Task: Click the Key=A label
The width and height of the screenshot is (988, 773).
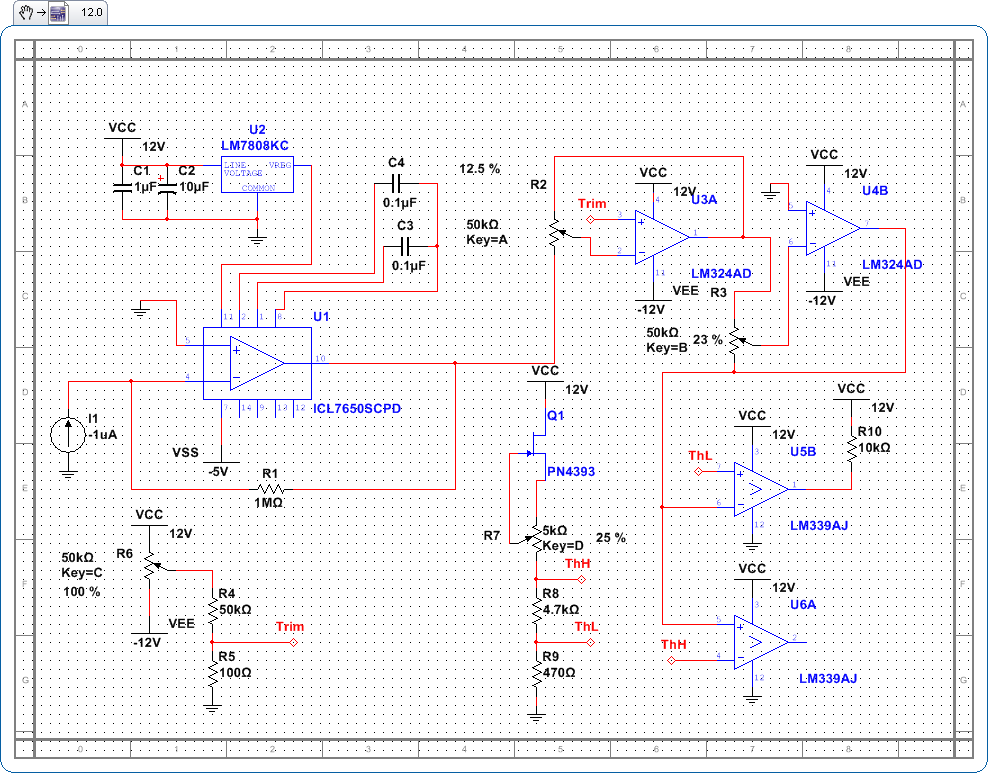Action: (x=487, y=239)
